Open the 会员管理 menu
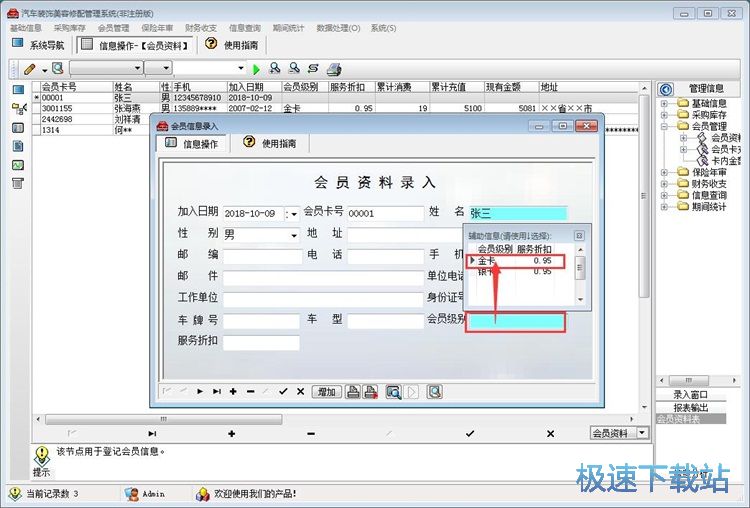Image resolution: width=750 pixels, height=508 pixels. (113, 28)
